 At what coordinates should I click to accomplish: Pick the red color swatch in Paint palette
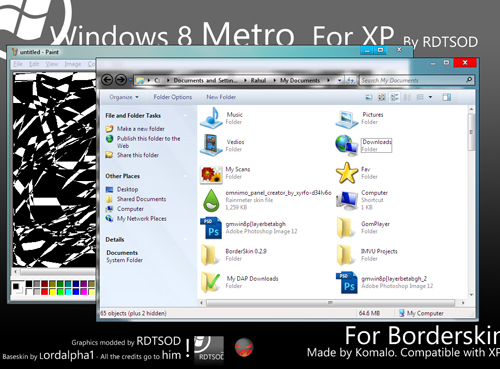pyautogui.click(x=44, y=292)
